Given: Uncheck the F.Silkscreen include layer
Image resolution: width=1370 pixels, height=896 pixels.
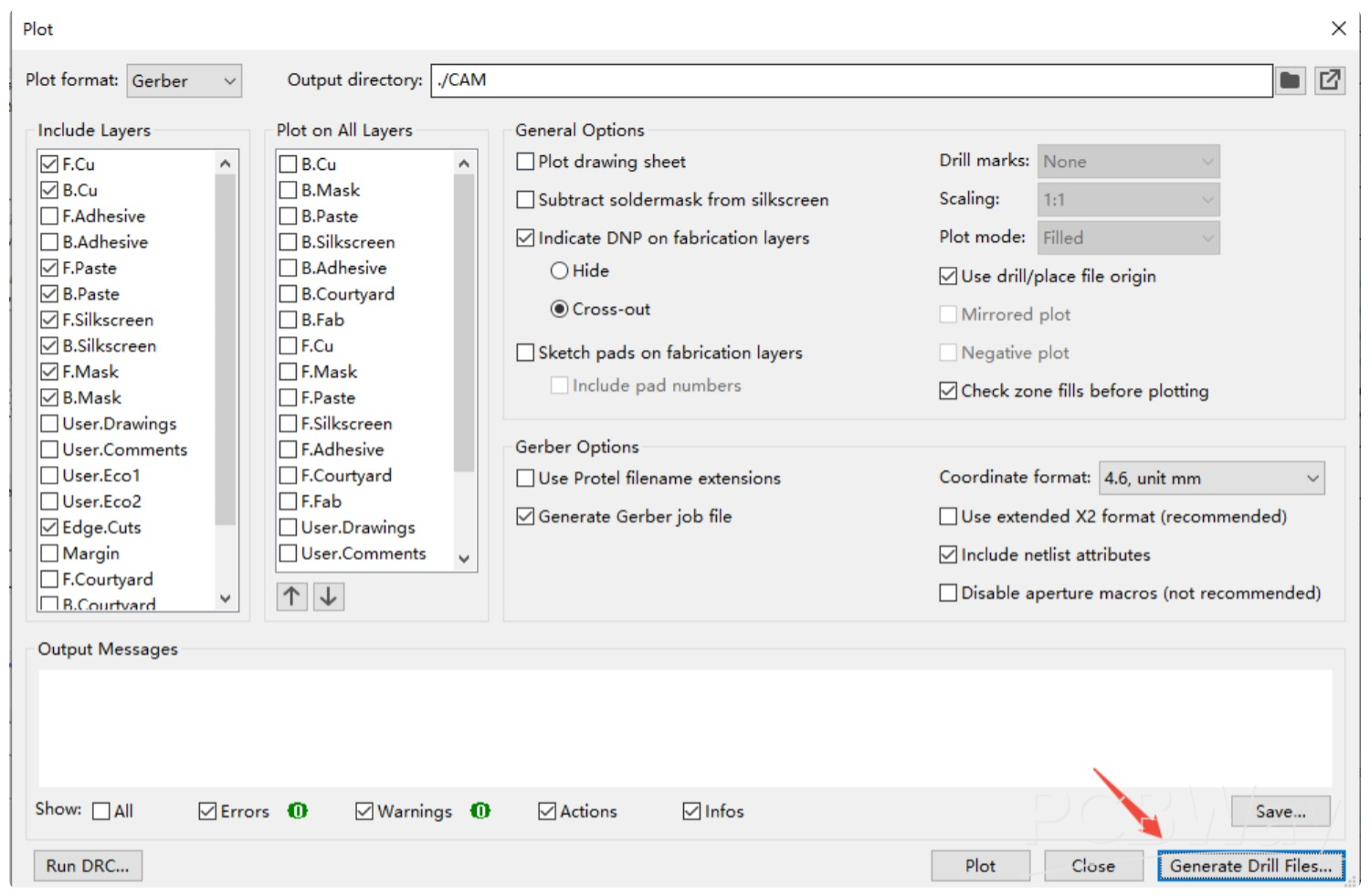Looking at the screenshot, I should pyautogui.click(x=50, y=321).
